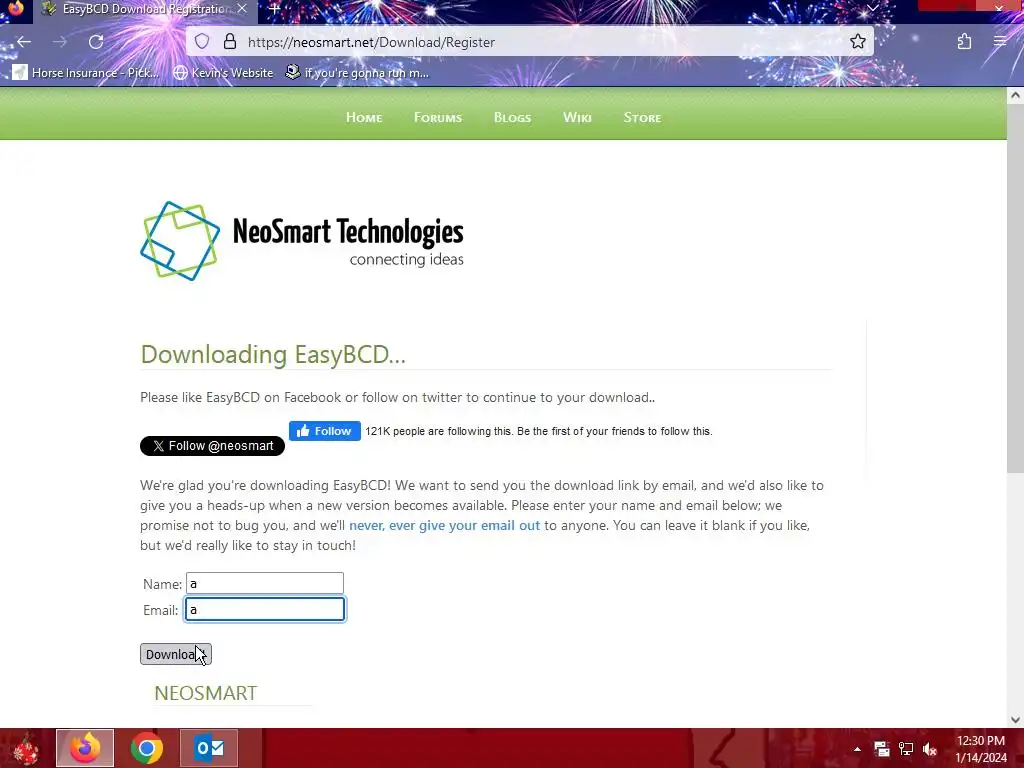Viewport: 1024px width, 768px height.
Task: Open the taskbar clock showing 12:30 PM
Action: pyautogui.click(x=980, y=749)
